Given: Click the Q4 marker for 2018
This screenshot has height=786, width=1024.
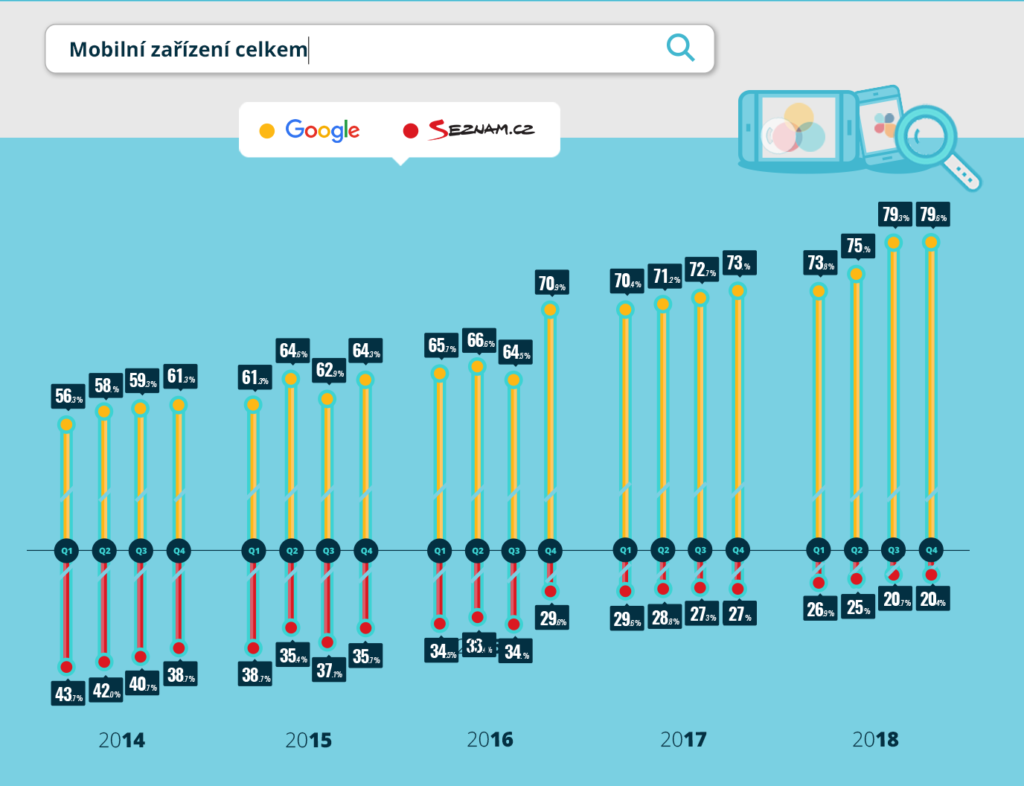Looking at the screenshot, I should point(931,550).
